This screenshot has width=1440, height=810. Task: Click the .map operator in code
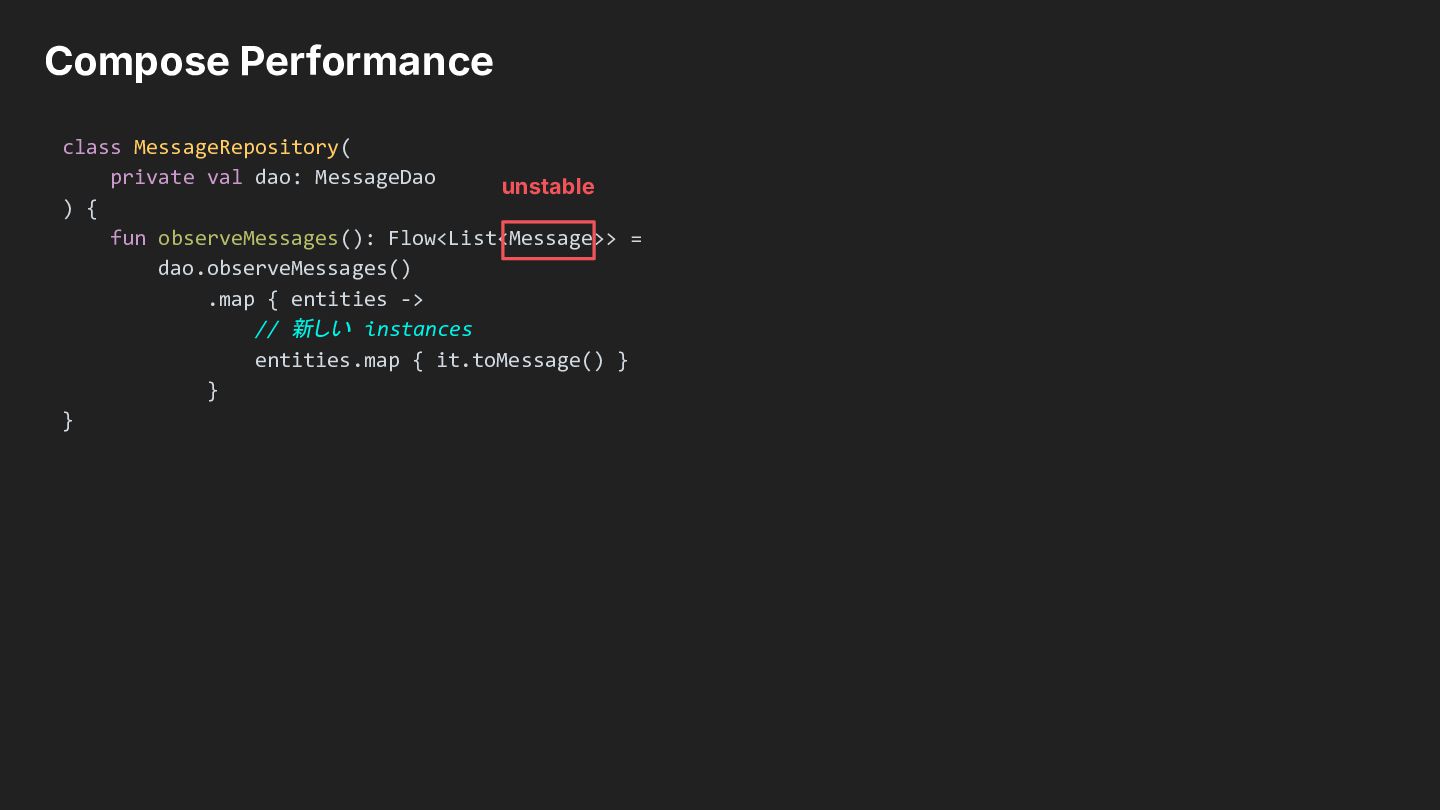click(x=231, y=299)
